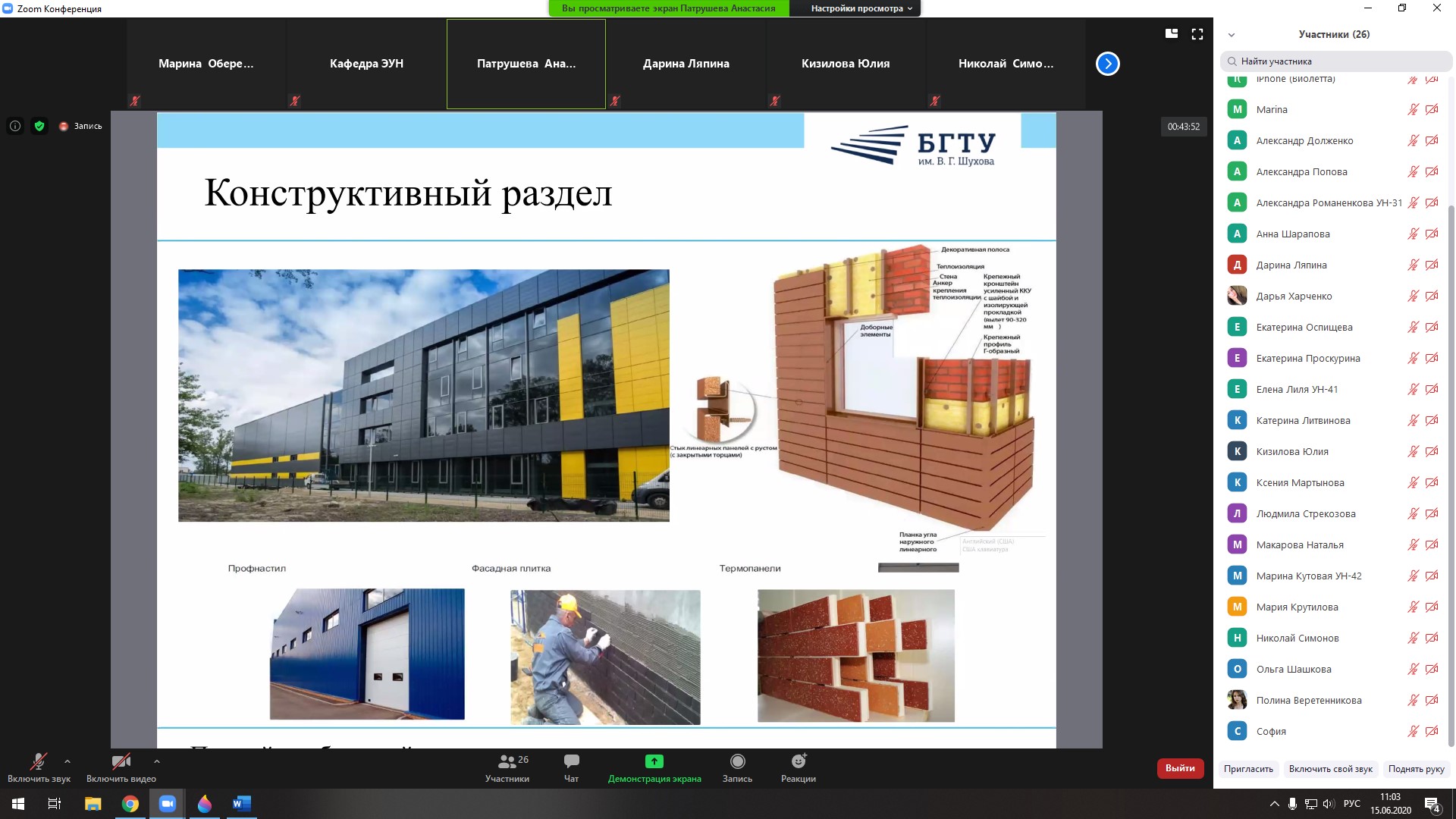Screen dimensions: 1456x819
Task: Select Кизилова Юлия video tile
Action: 846,64
